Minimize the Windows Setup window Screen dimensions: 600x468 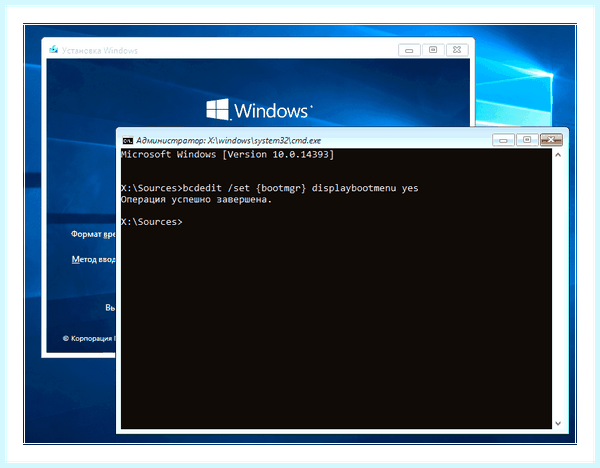(x=409, y=50)
